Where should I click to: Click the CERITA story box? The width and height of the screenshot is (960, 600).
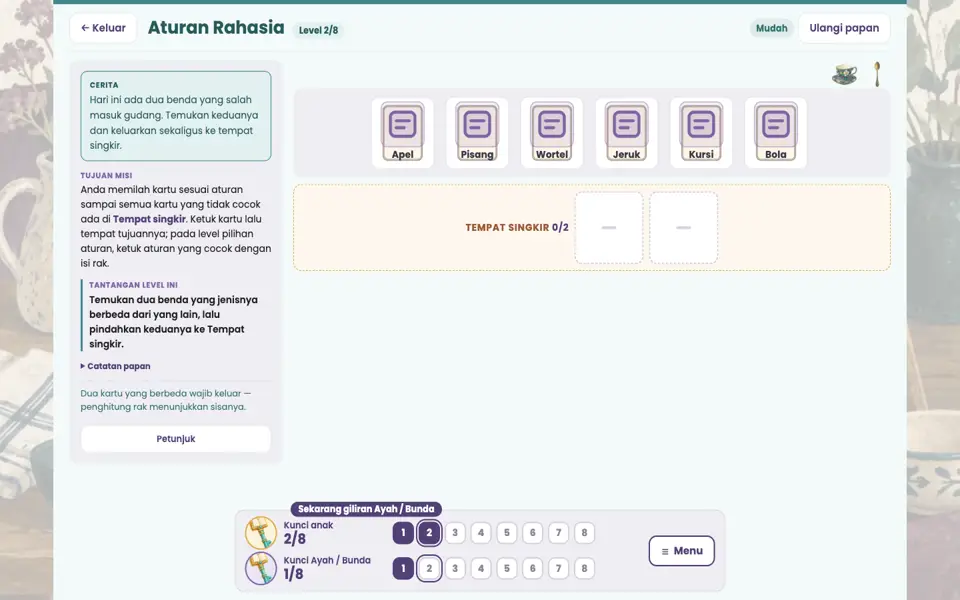[x=176, y=116]
